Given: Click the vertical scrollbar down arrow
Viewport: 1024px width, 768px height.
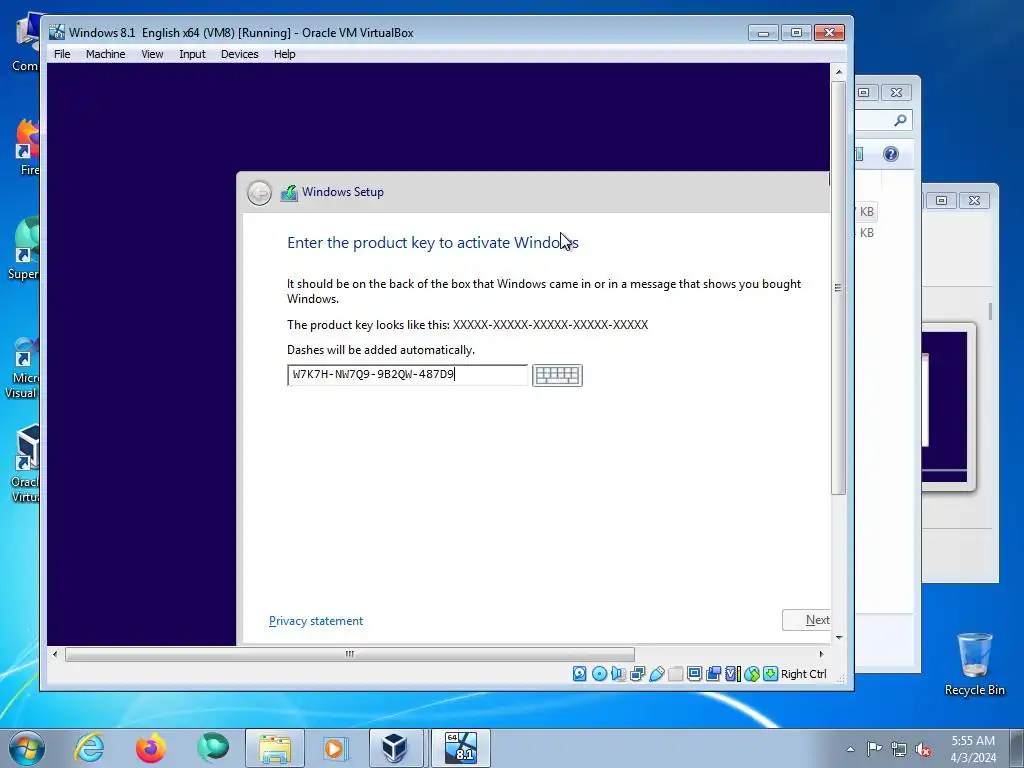Looking at the screenshot, I should (x=839, y=637).
